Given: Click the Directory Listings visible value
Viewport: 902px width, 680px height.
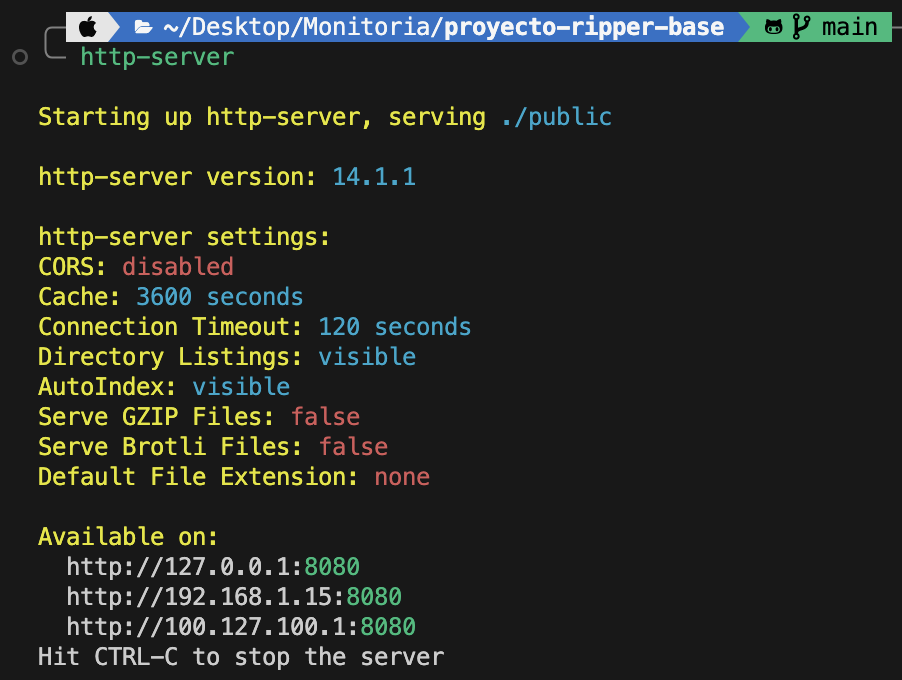Looking at the screenshot, I should 367,357.
